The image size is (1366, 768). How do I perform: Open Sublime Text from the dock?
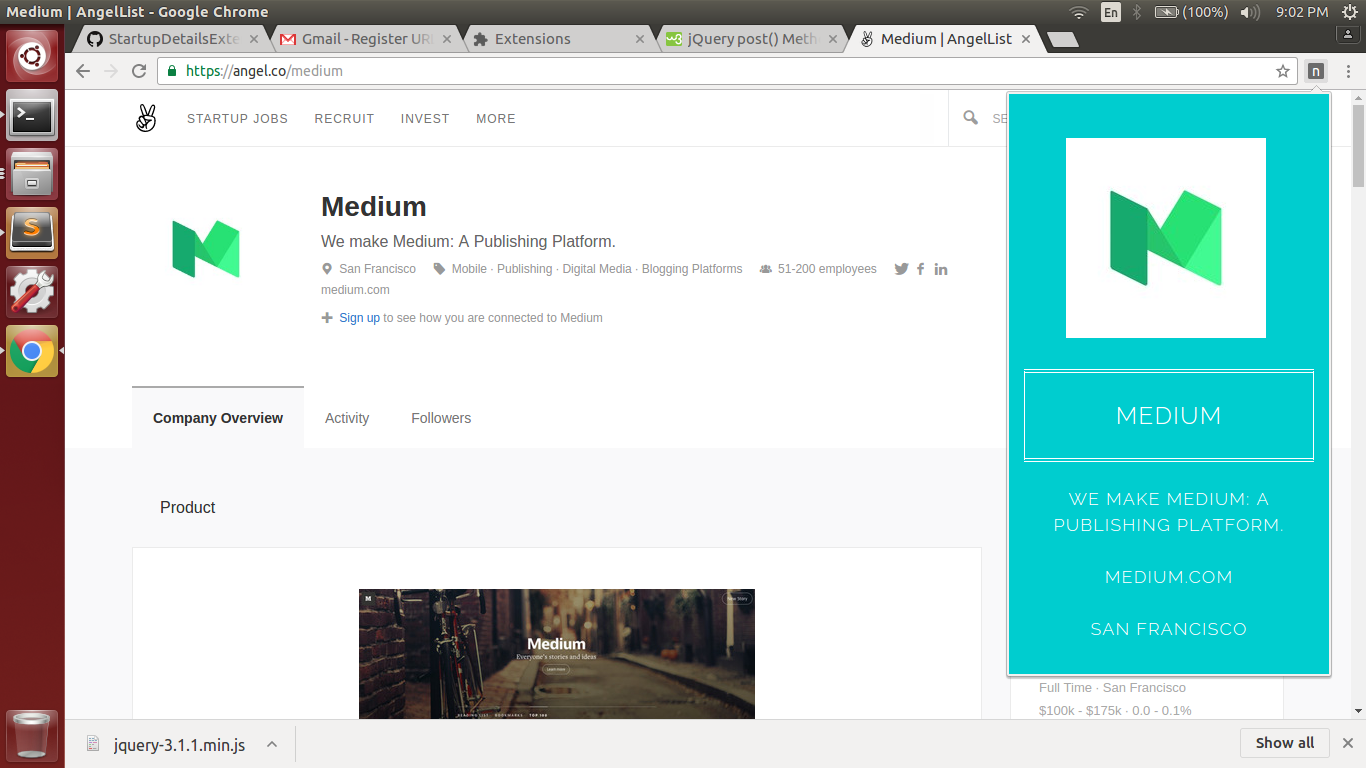pos(32,233)
